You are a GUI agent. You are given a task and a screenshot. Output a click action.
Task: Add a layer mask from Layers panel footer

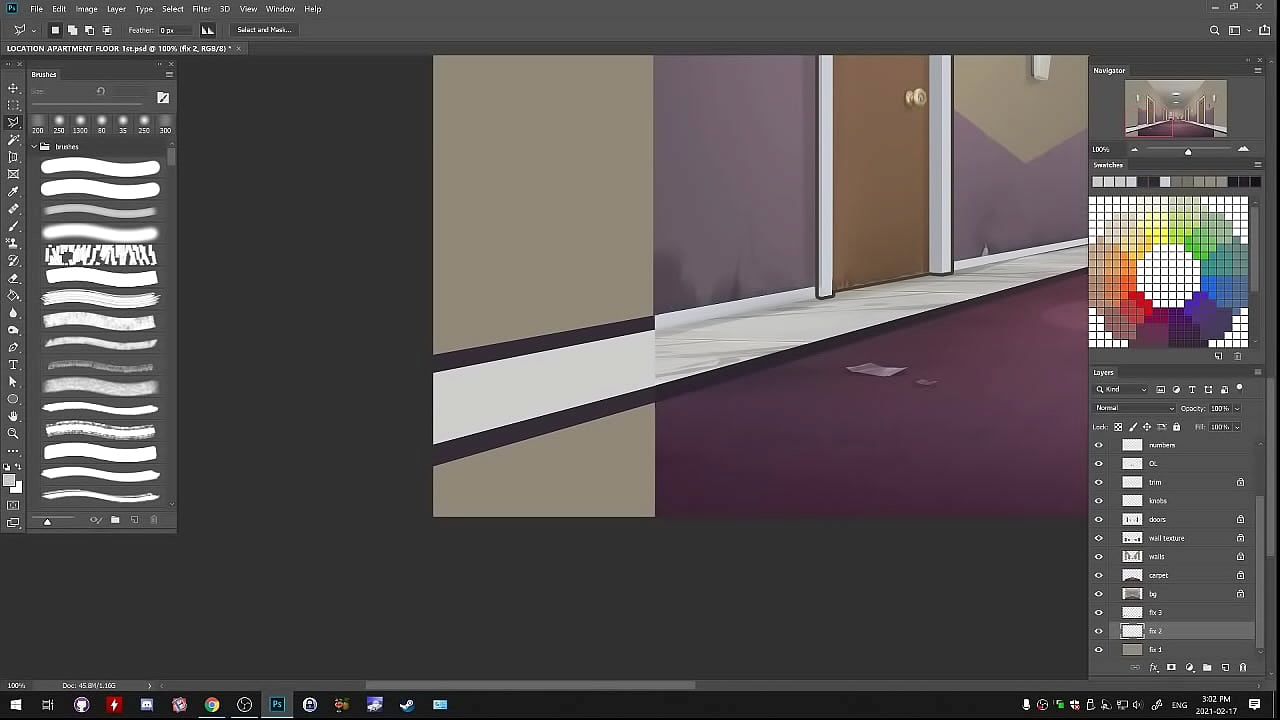click(1171, 667)
